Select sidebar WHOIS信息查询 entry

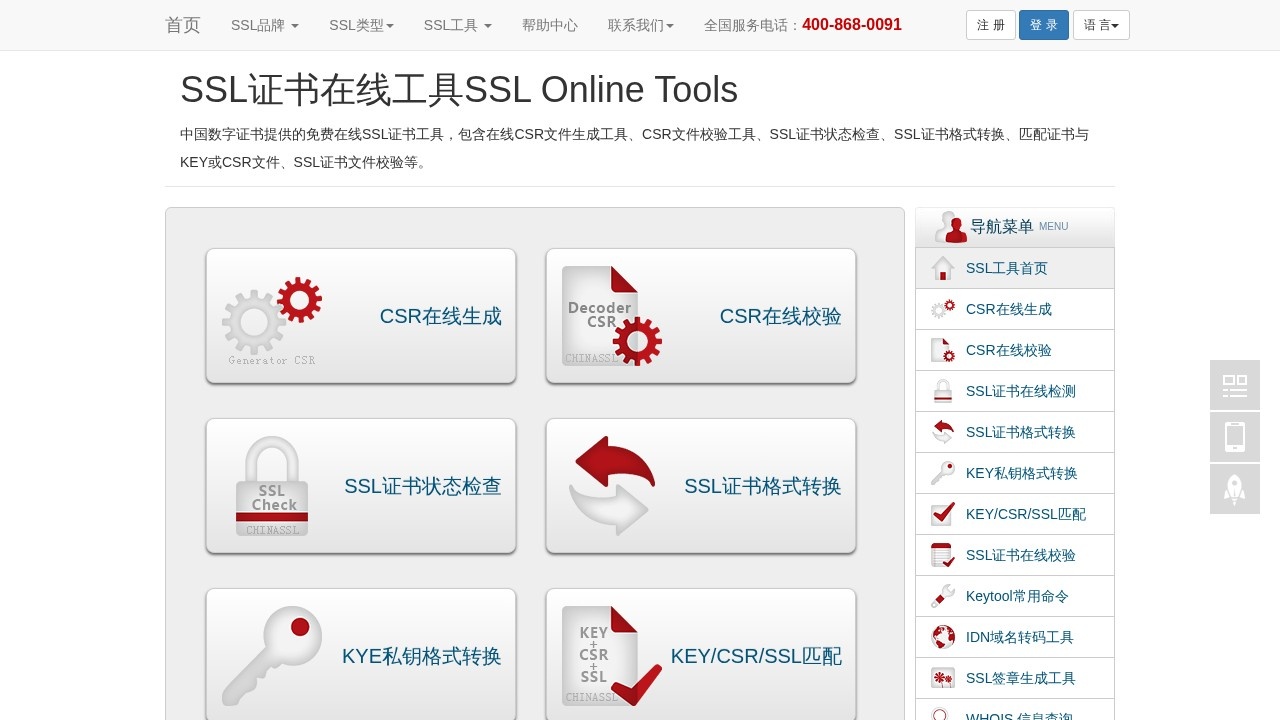point(1015,710)
